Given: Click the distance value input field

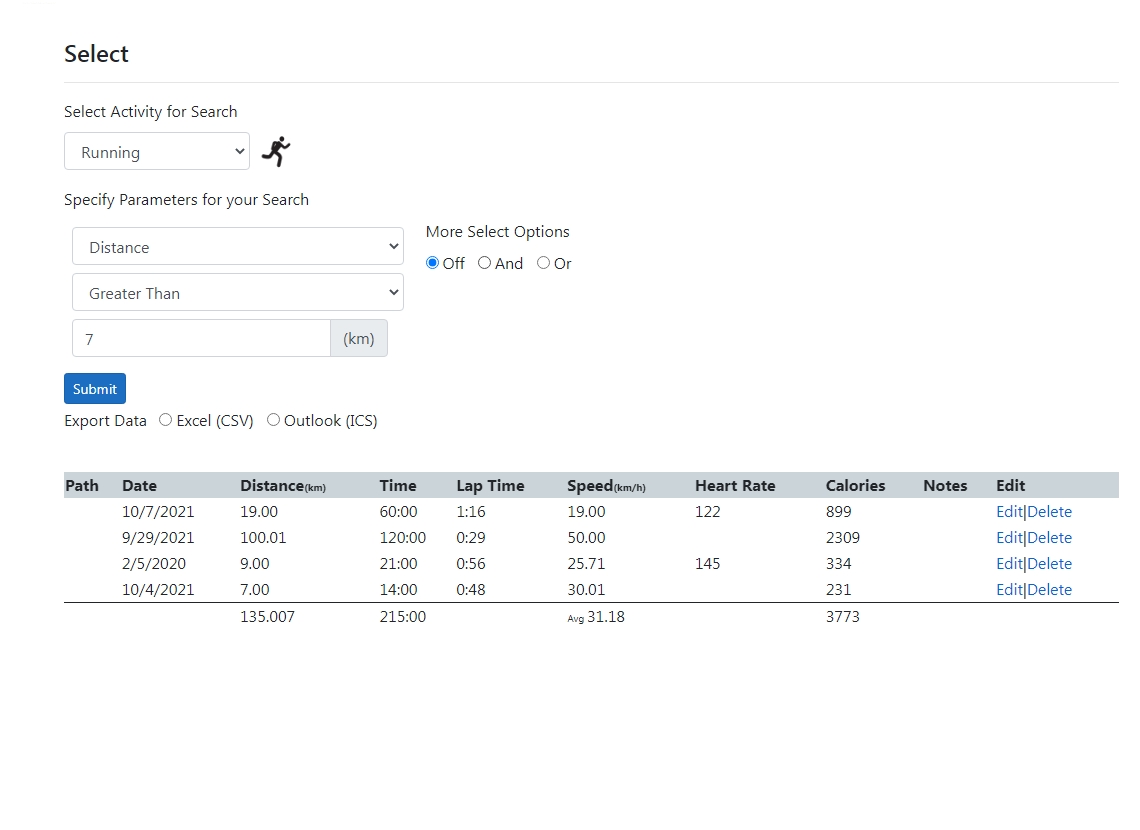Looking at the screenshot, I should click(201, 339).
